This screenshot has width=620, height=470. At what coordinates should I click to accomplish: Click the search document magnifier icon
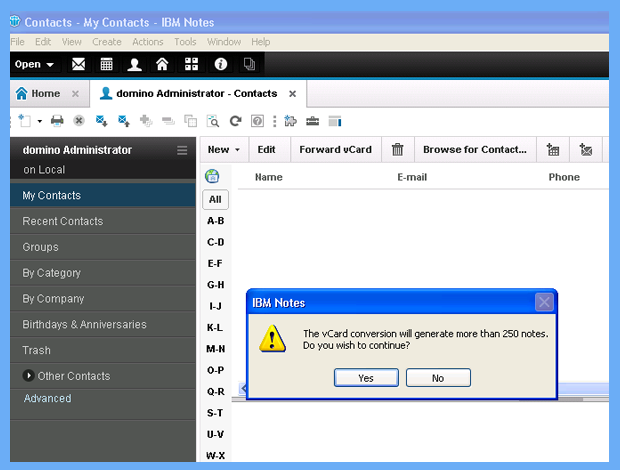click(213, 121)
